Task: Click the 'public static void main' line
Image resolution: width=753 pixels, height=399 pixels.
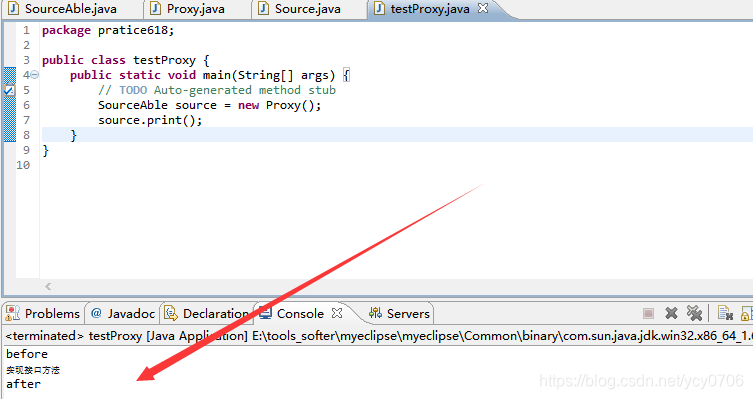Action: pyautogui.click(x=210, y=75)
